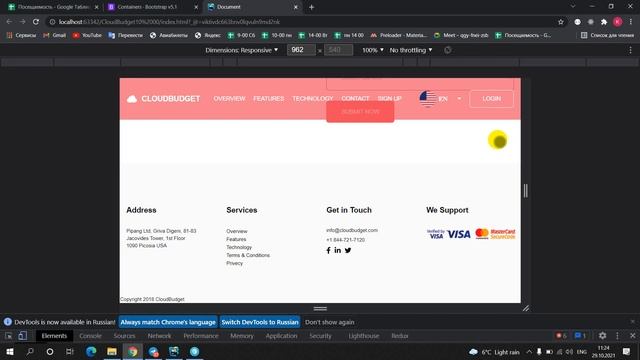Toggle the device toolbar icon in DevTools
Viewport: 640px width, 360px height.
[x=22, y=336]
